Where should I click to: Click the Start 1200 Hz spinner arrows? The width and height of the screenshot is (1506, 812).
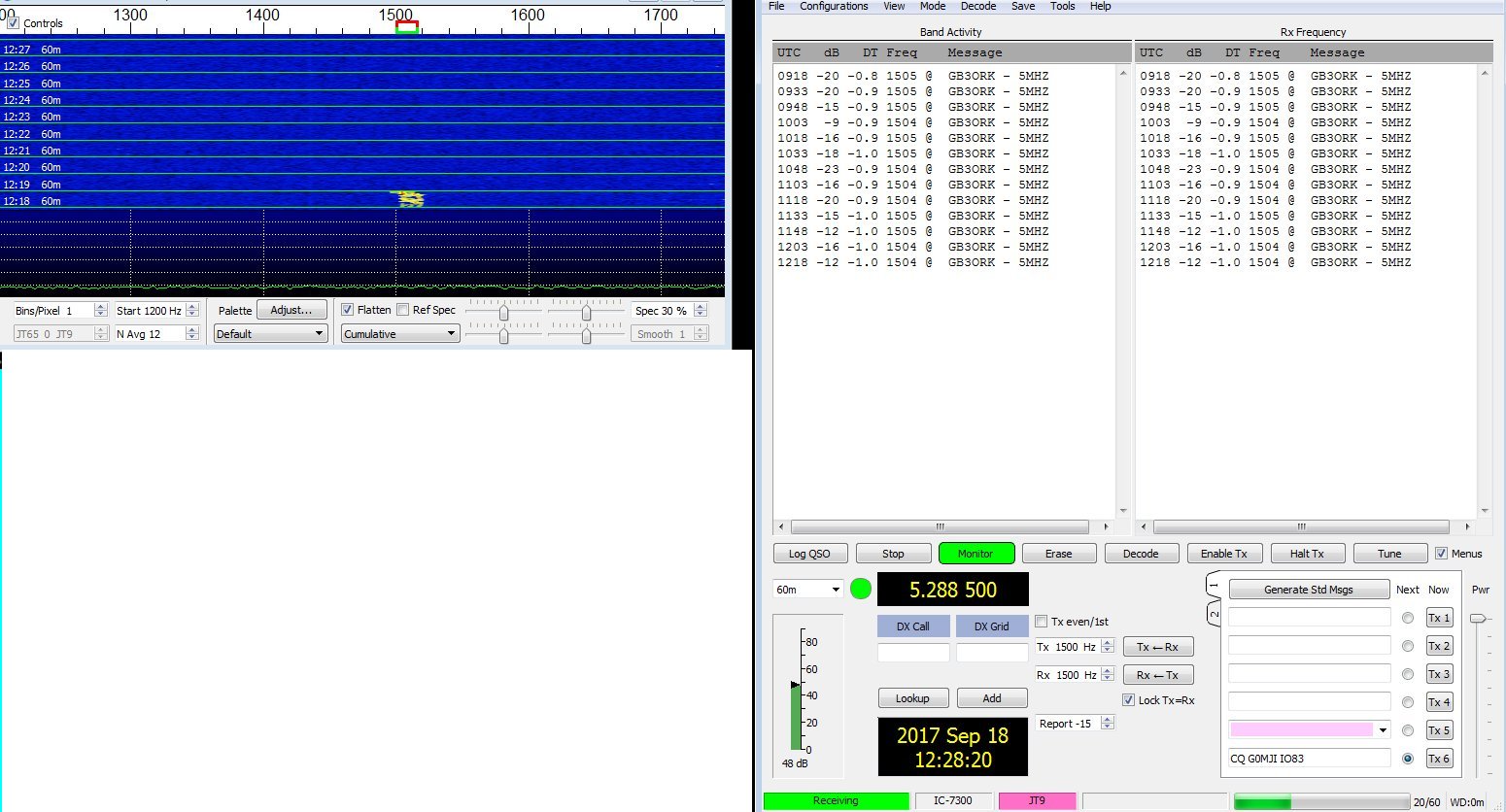click(x=192, y=311)
